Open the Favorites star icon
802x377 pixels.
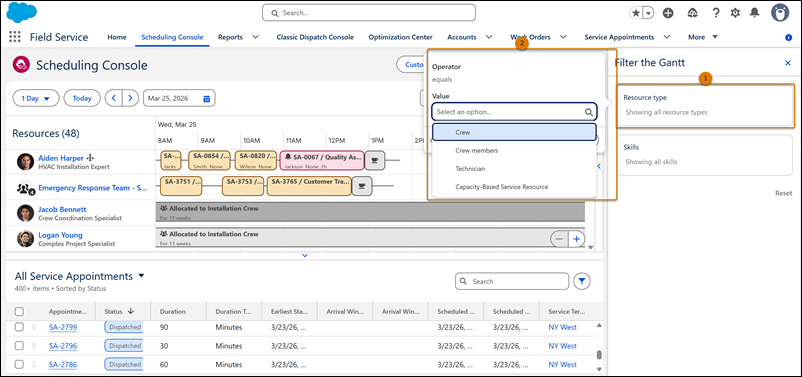pyautogui.click(x=636, y=13)
